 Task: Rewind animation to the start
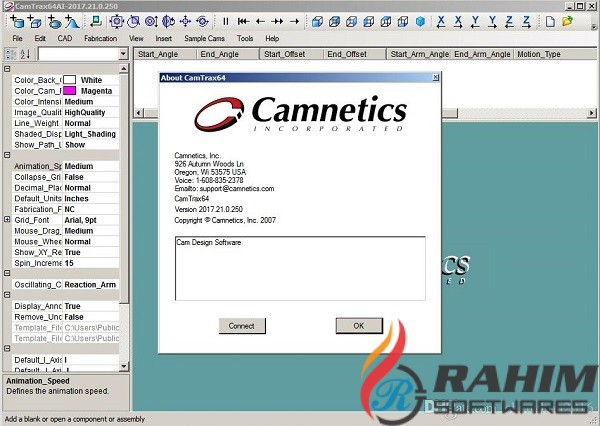243,21
